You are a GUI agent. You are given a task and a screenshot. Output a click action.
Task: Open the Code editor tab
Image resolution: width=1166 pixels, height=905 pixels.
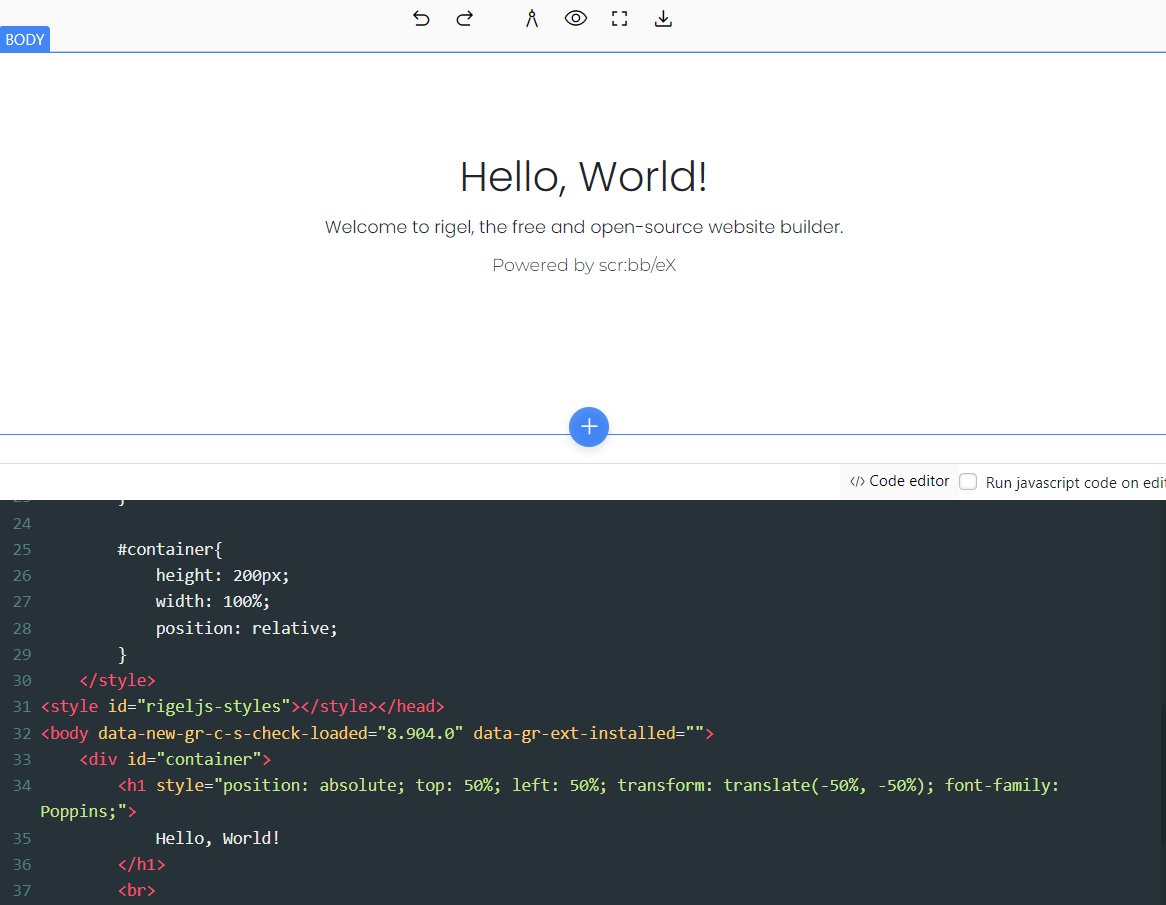point(900,481)
